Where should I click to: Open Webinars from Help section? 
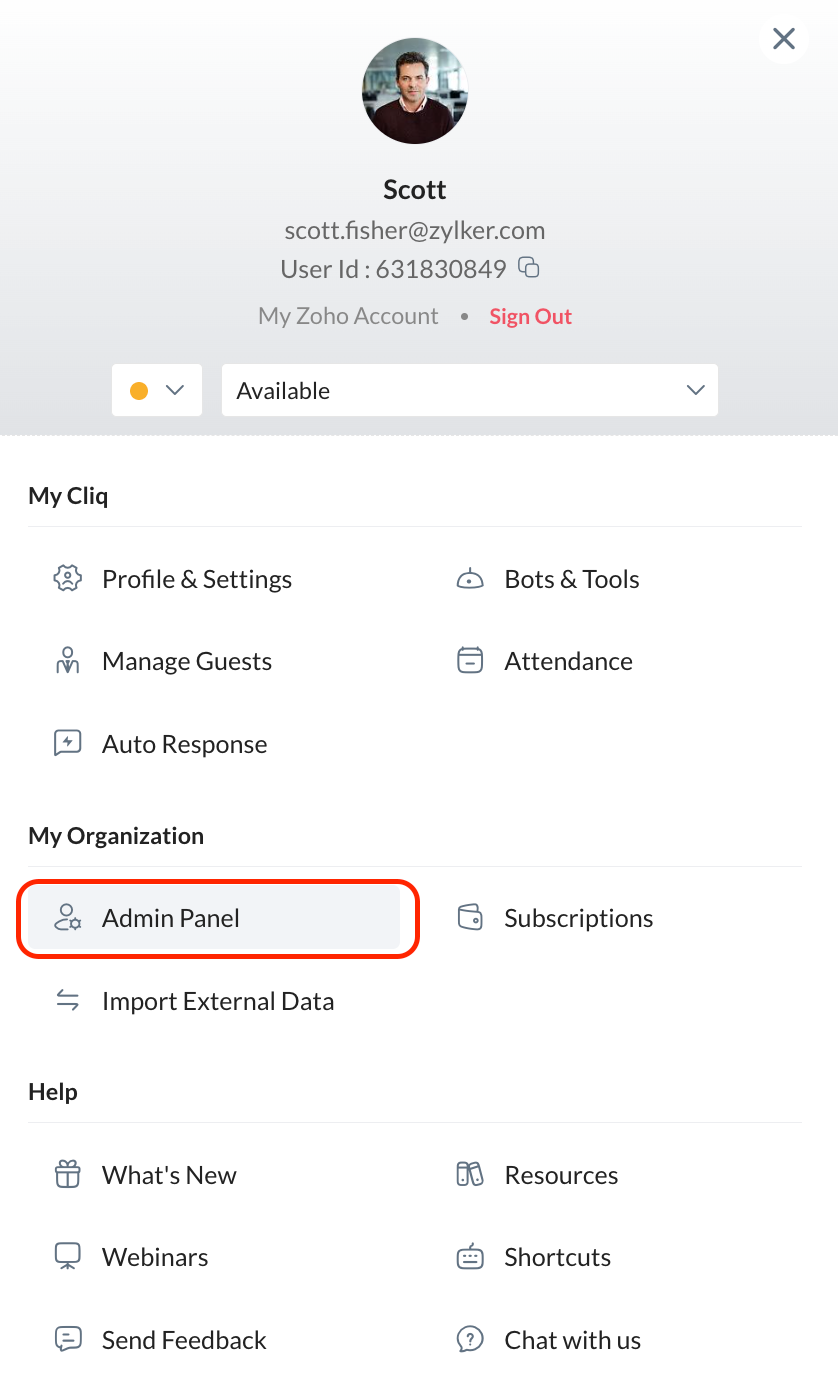click(155, 1257)
